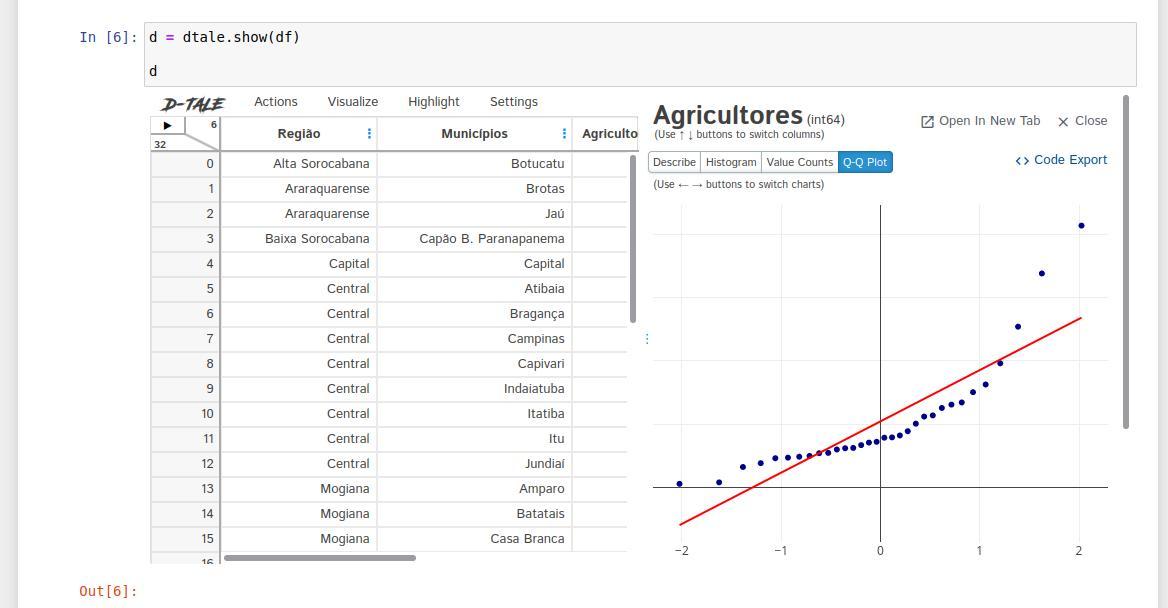Click the Indaiatuba cell

[474, 388]
